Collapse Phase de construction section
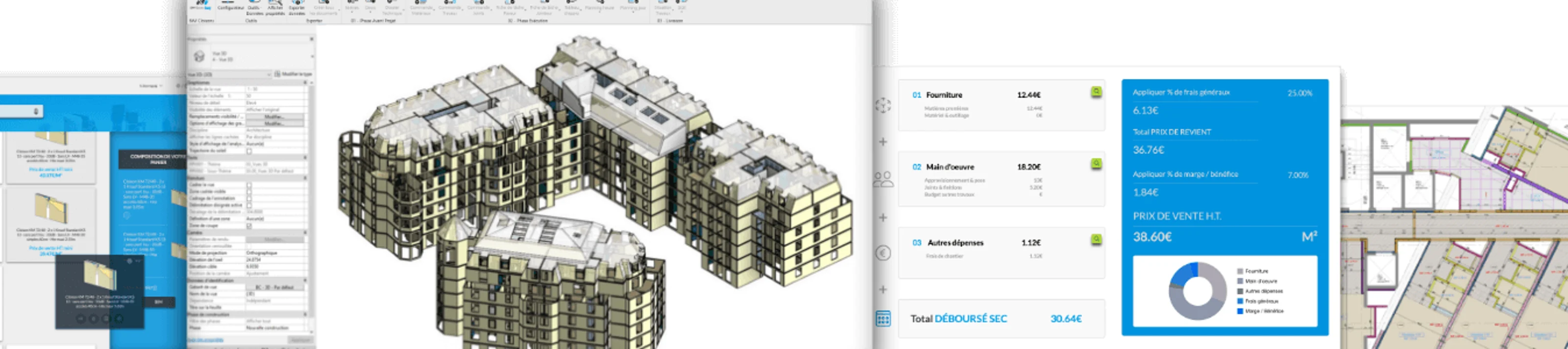 (x=306, y=314)
